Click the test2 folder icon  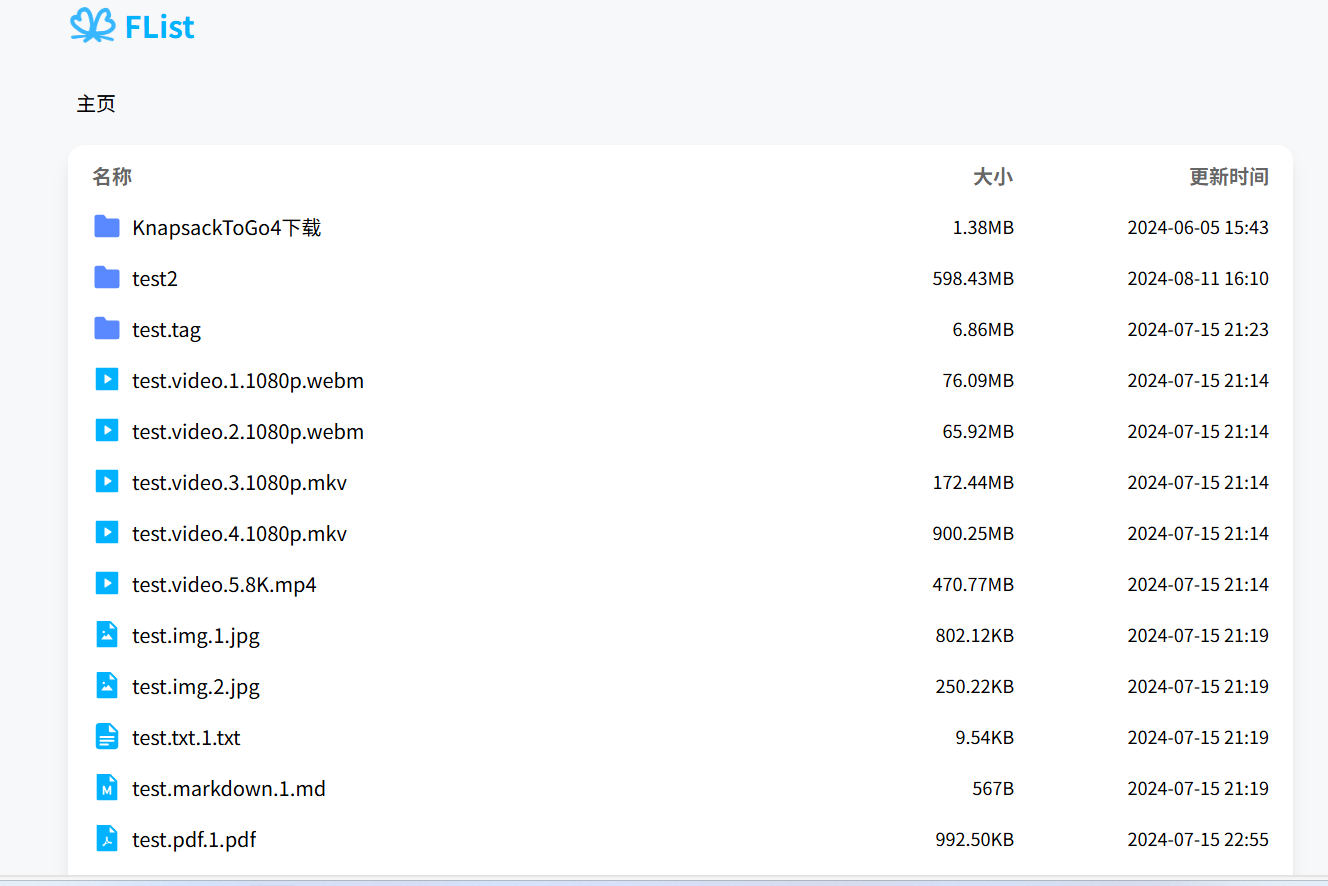pyautogui.click(x=107, y=278)
